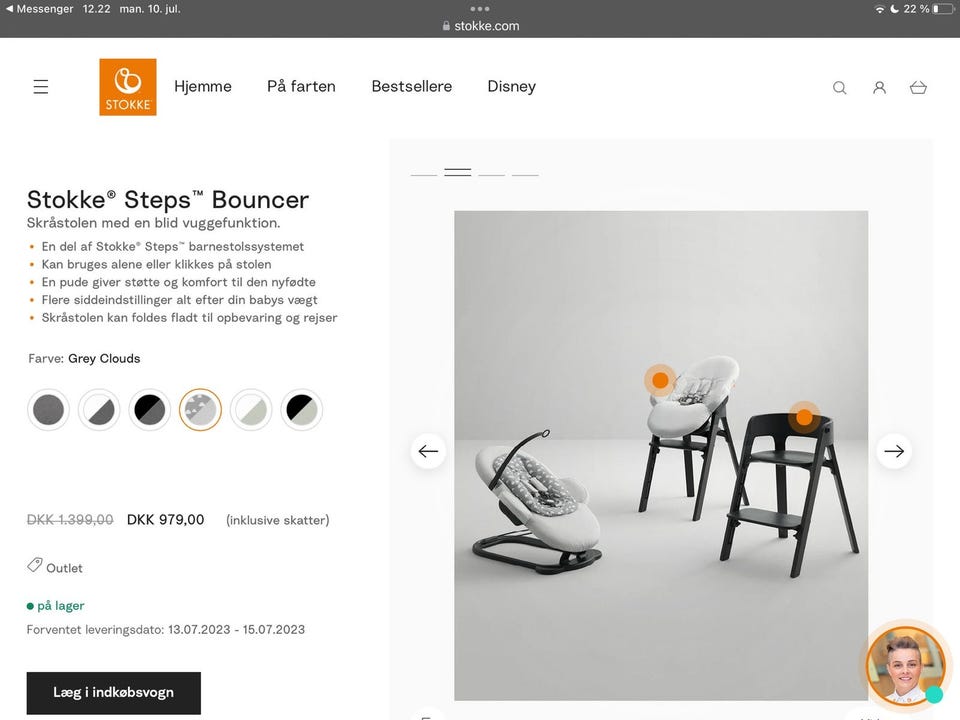
Task: Click the Stokke logo
Action: tap(128, 87)
